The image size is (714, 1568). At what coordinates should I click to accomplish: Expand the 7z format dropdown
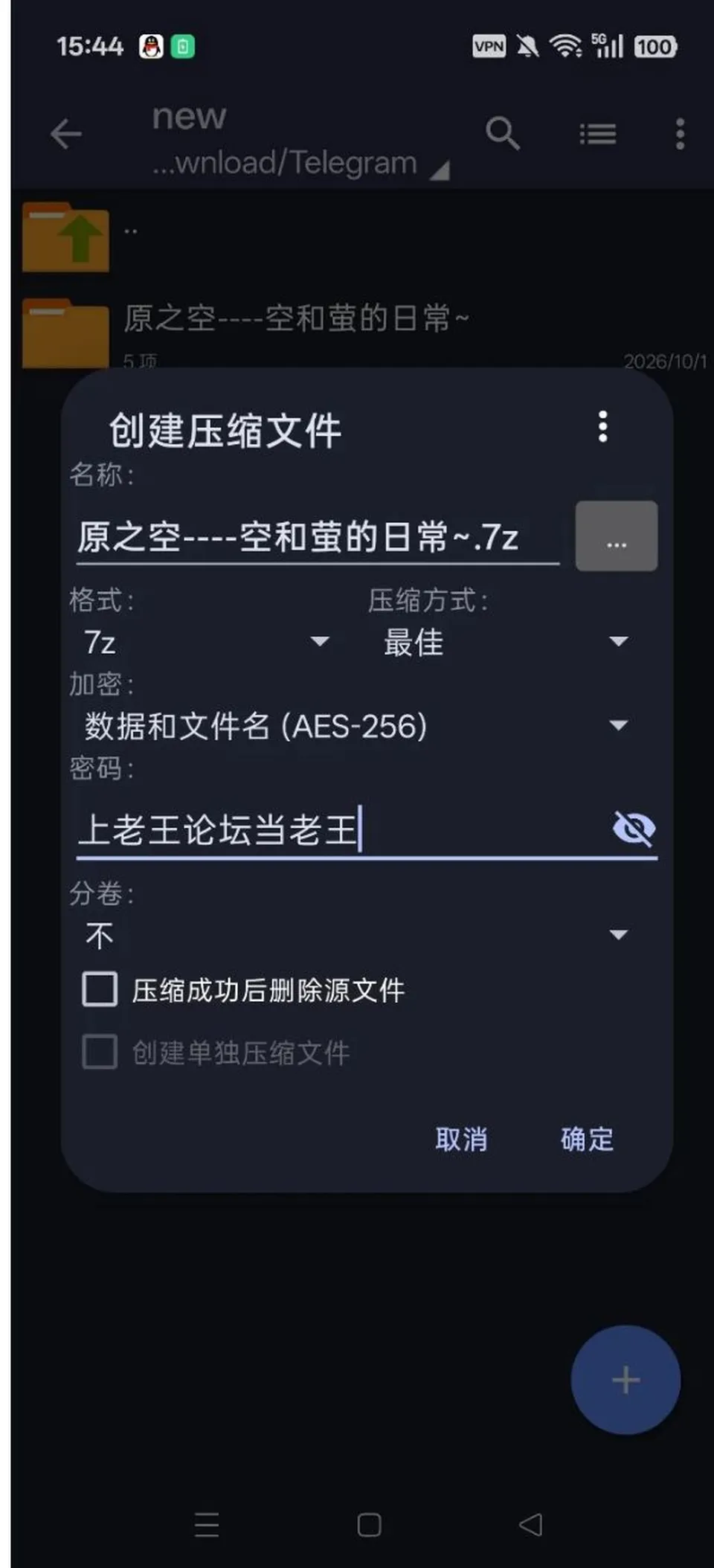pos(206,642)
